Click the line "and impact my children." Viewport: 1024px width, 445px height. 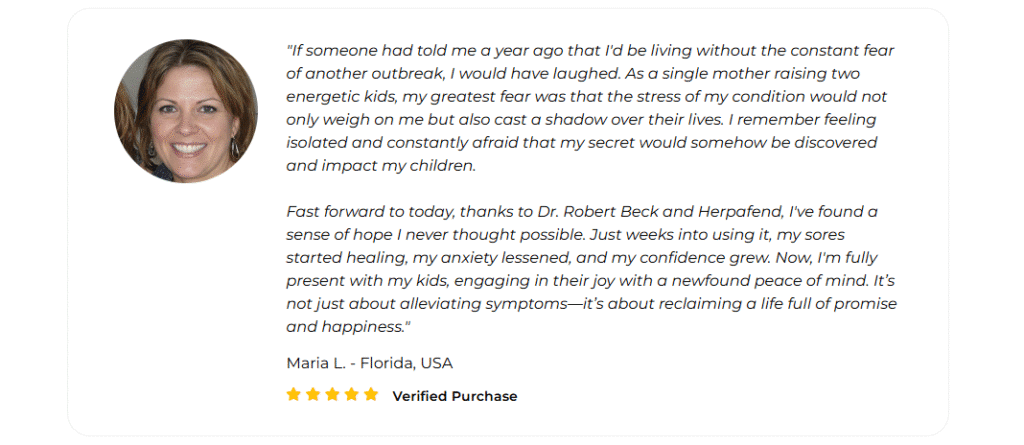pos(381,166)
